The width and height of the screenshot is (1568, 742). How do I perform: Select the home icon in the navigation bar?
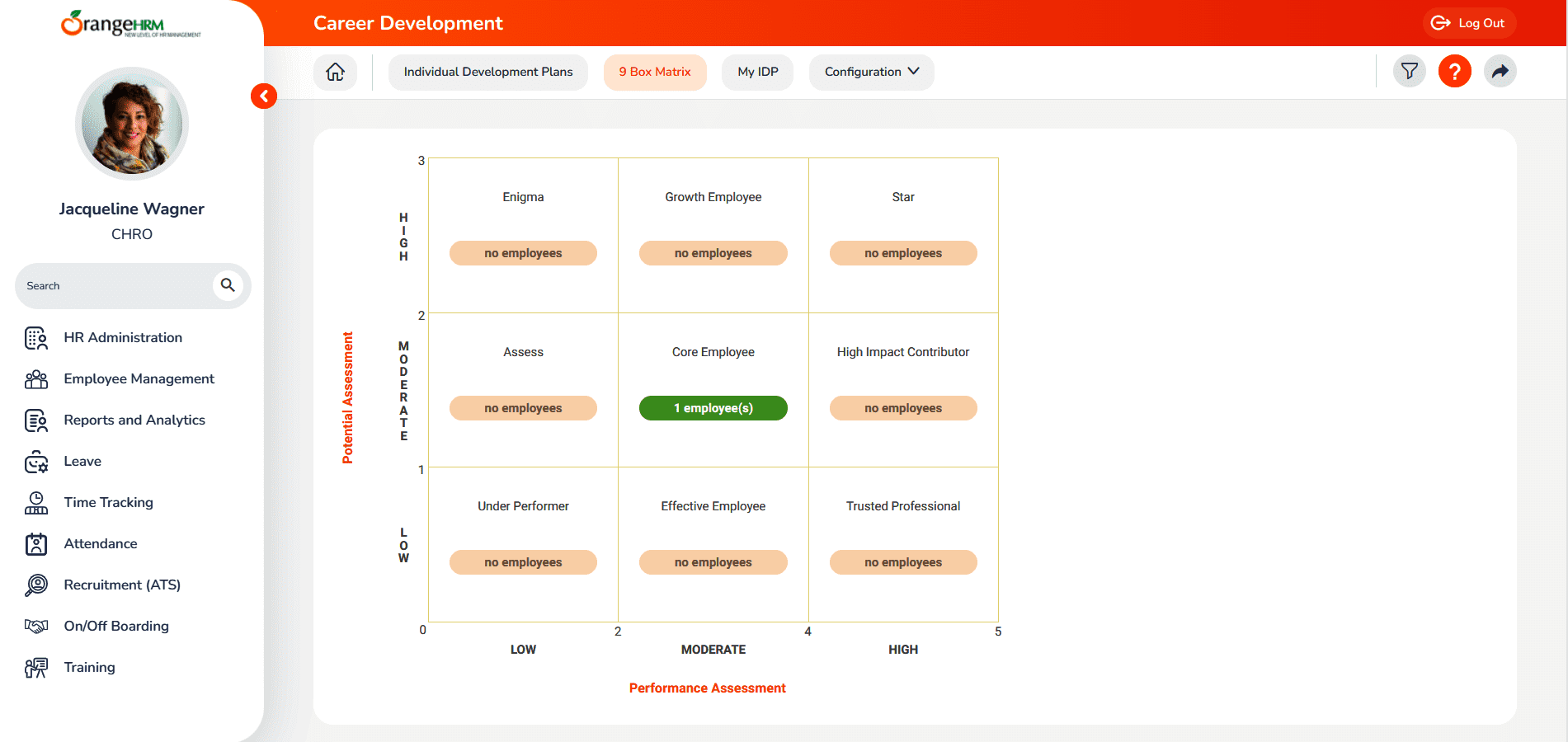tap(335, 72)
